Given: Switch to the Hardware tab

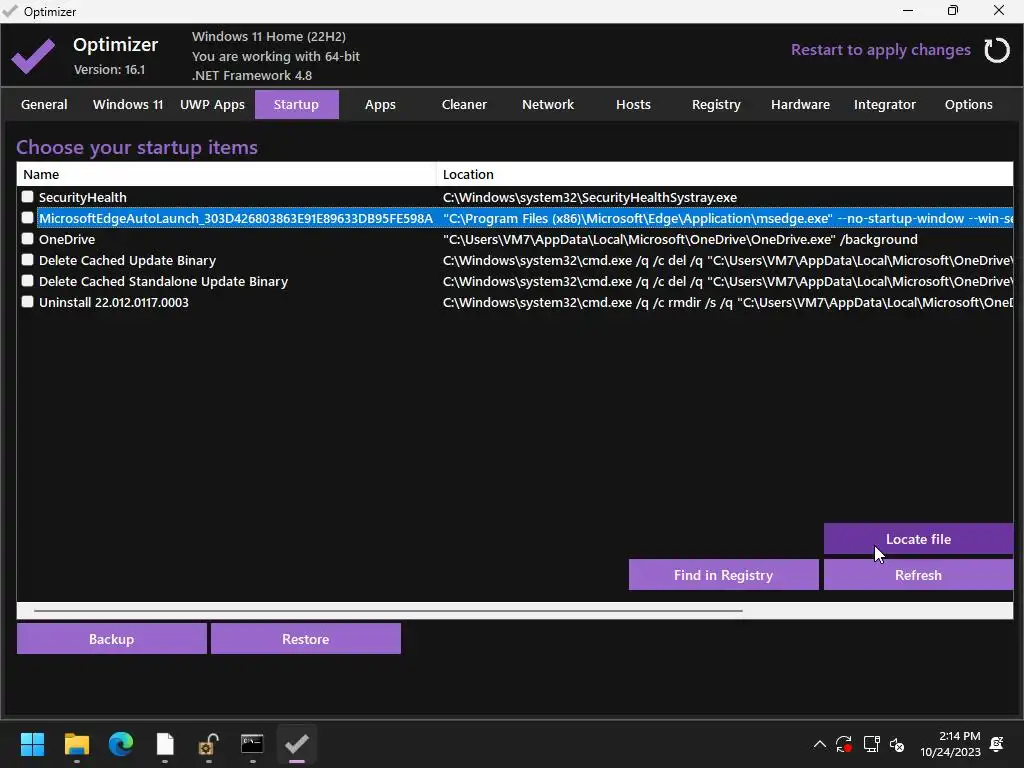Looking at the screenshot, I should (x=801, y=104).
